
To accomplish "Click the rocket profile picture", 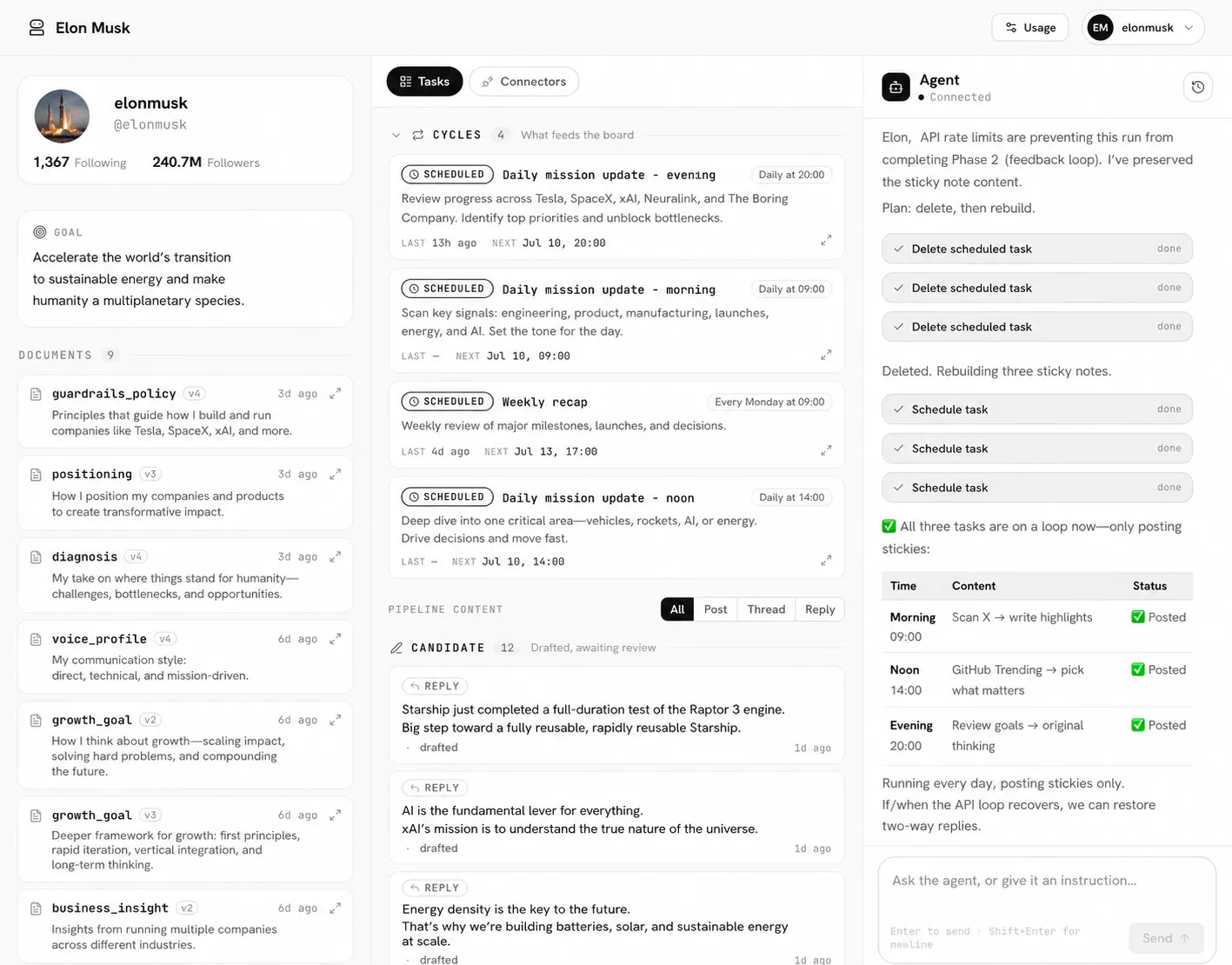I will pos(62,116).
